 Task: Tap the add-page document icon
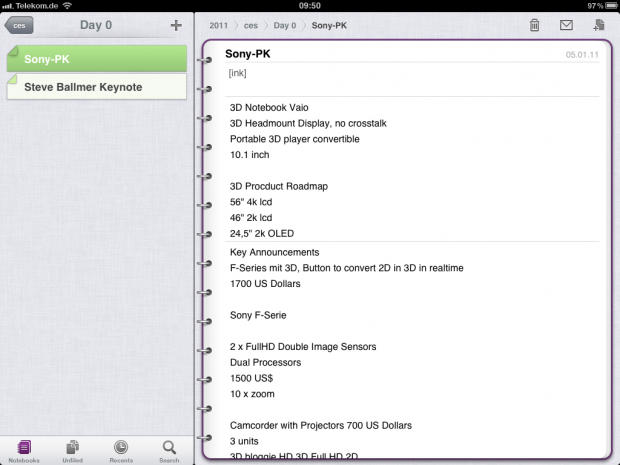pos(599,25)
